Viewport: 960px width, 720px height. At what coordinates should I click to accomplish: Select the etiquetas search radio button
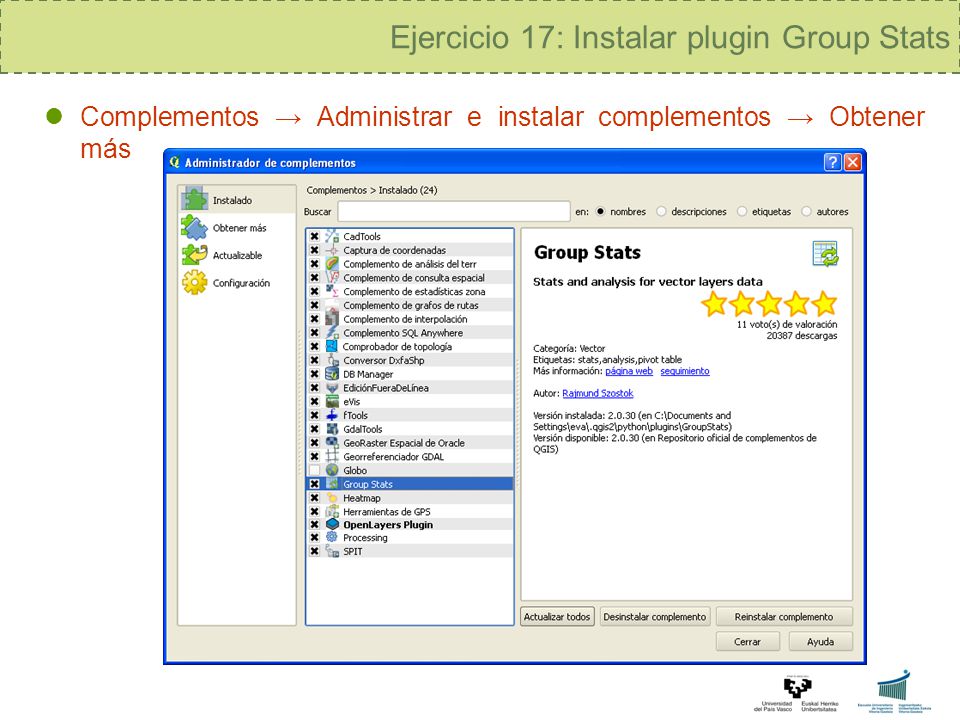tap(742, 211)
